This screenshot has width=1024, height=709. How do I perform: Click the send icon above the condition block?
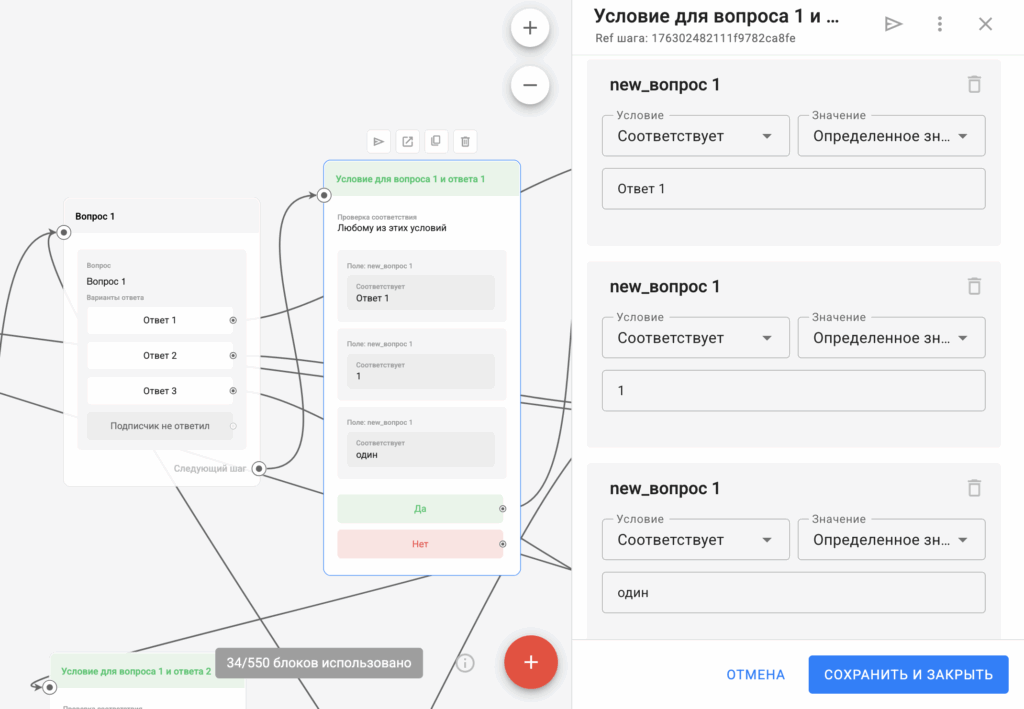pos(378,142)
